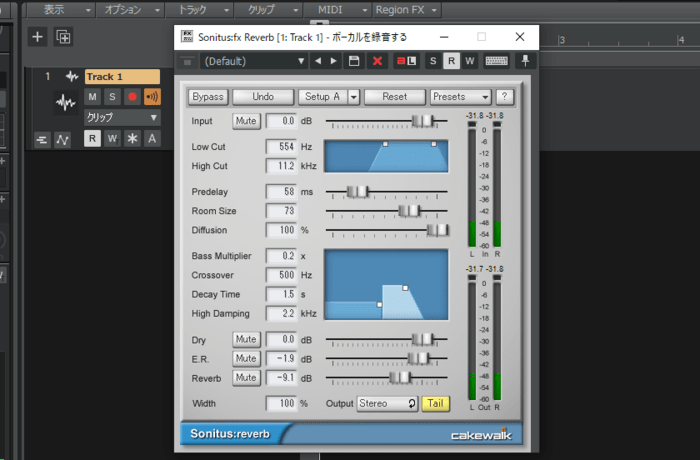Screen dimensions: 700x460
Task: Click the question mark help button
Action: tap(504, 96)
